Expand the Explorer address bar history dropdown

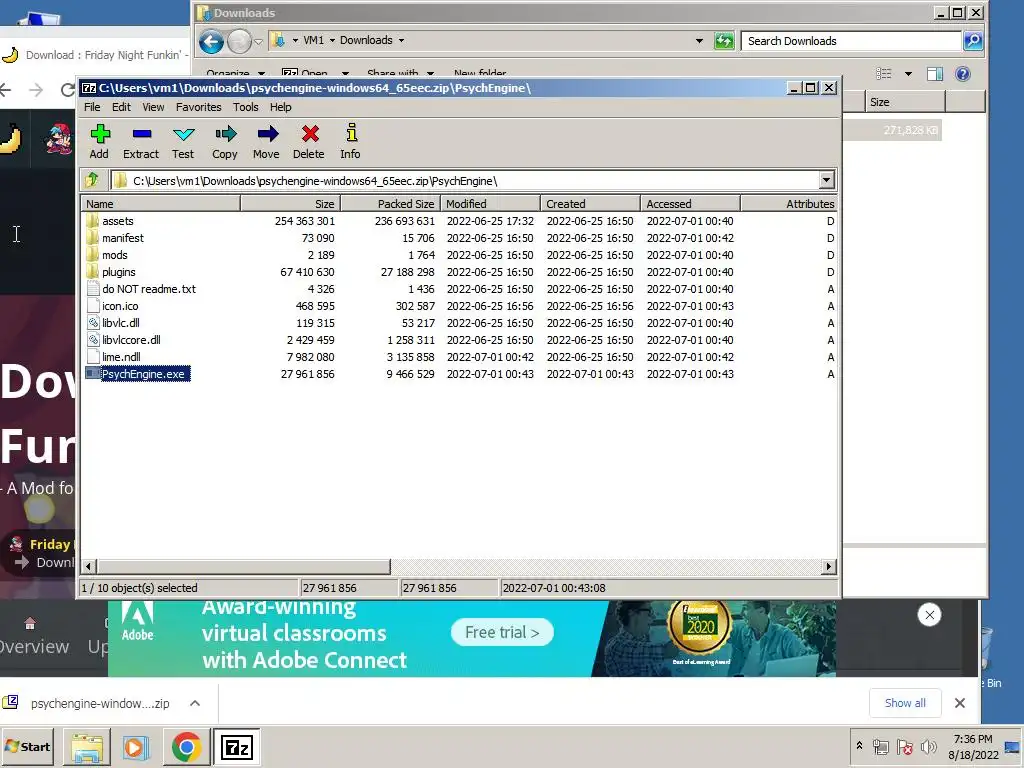pyautogui.click(x=699, y=40)
